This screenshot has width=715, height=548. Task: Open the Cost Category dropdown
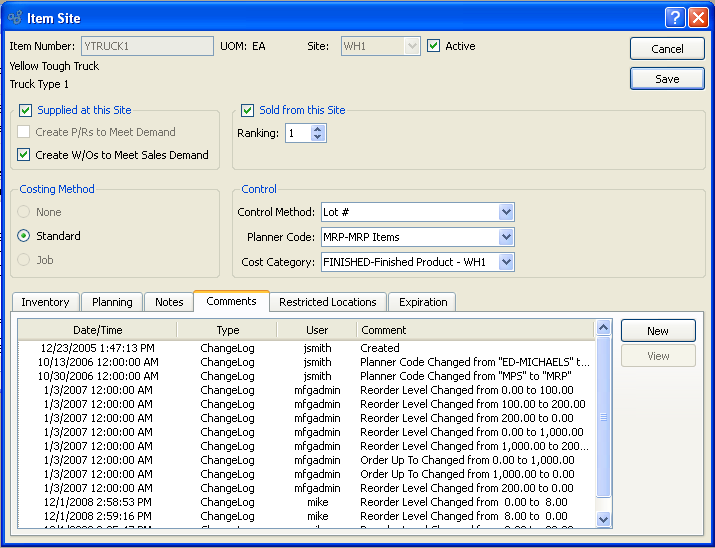pyautogui.click(x=506, y=262)
